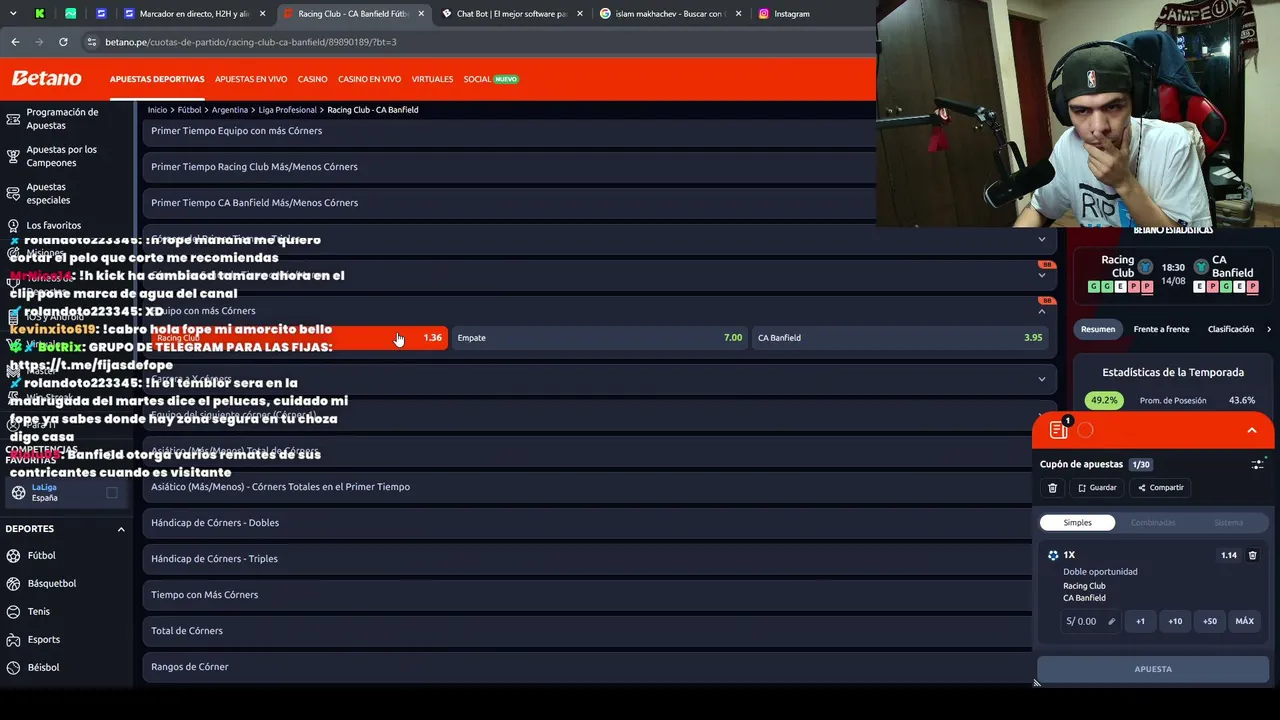Switch to the Frente a frente tab
The height and width of the screenshot is (720, 1280).
coord(1161,329)
